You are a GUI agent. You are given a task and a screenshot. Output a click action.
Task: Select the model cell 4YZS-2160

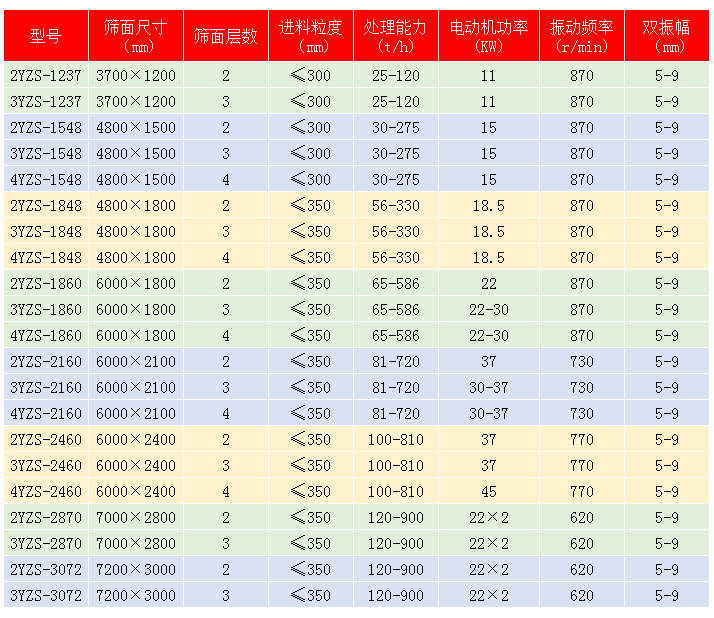[x=46, y=413]
